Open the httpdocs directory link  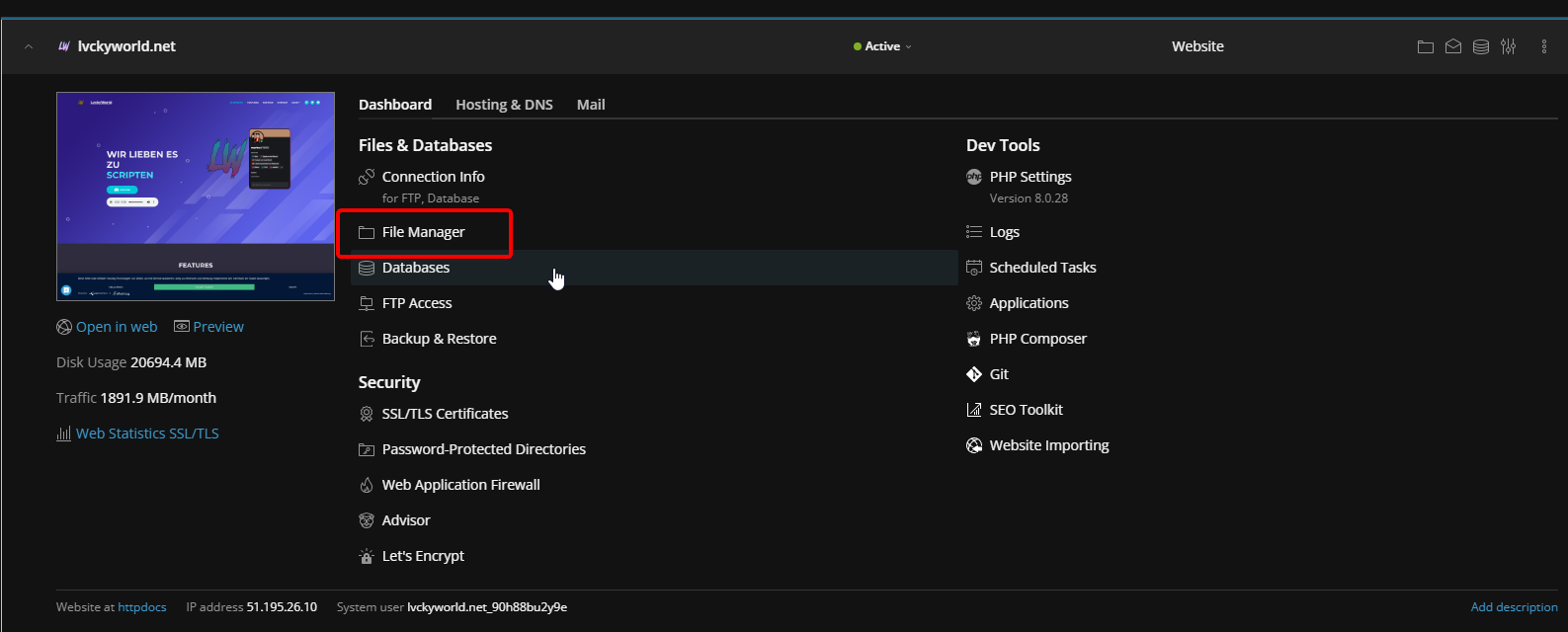(x=141, y=607)
